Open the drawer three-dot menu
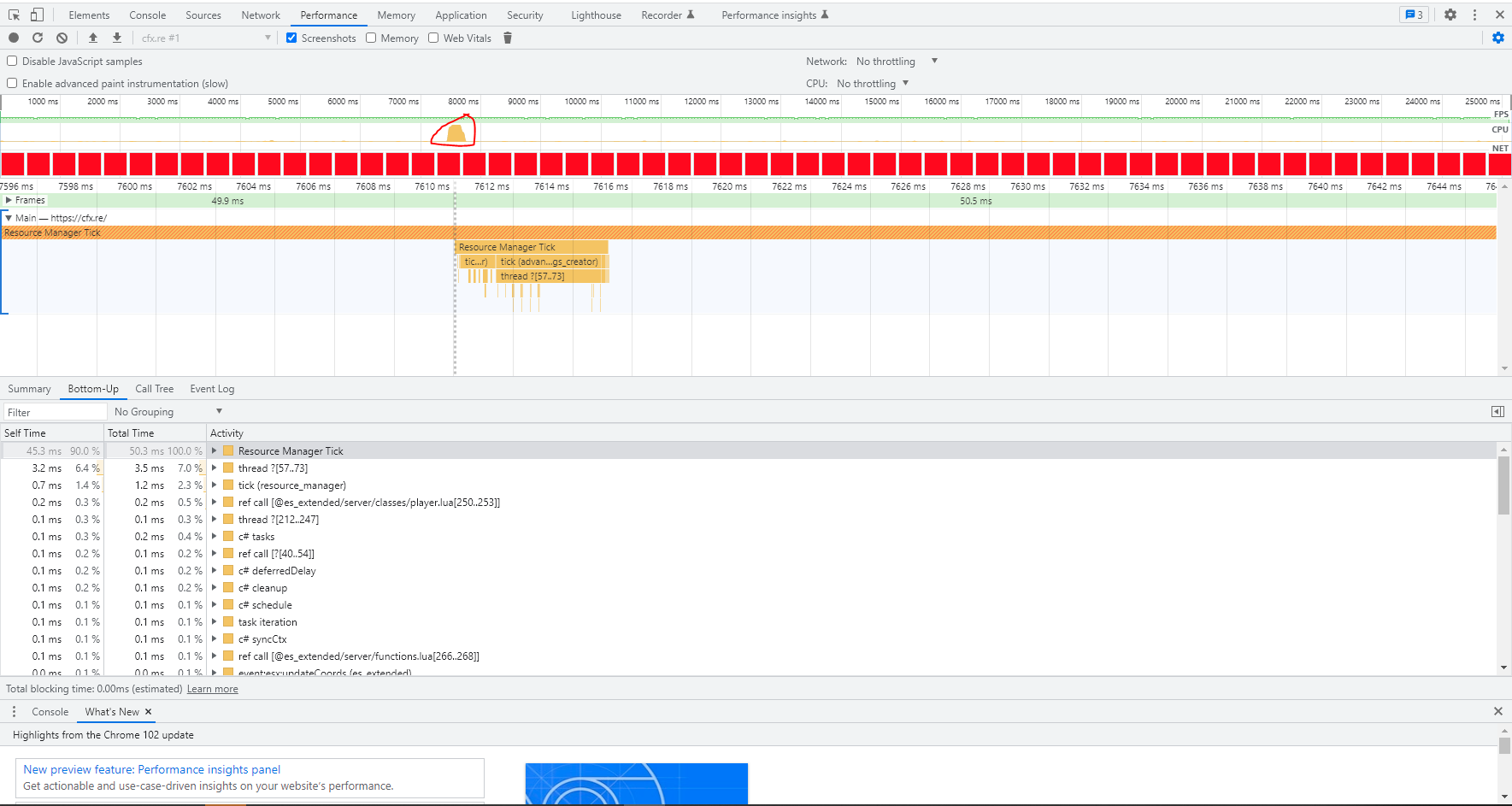The width and height of the screenshot is (1512, 806). point(14,711)
